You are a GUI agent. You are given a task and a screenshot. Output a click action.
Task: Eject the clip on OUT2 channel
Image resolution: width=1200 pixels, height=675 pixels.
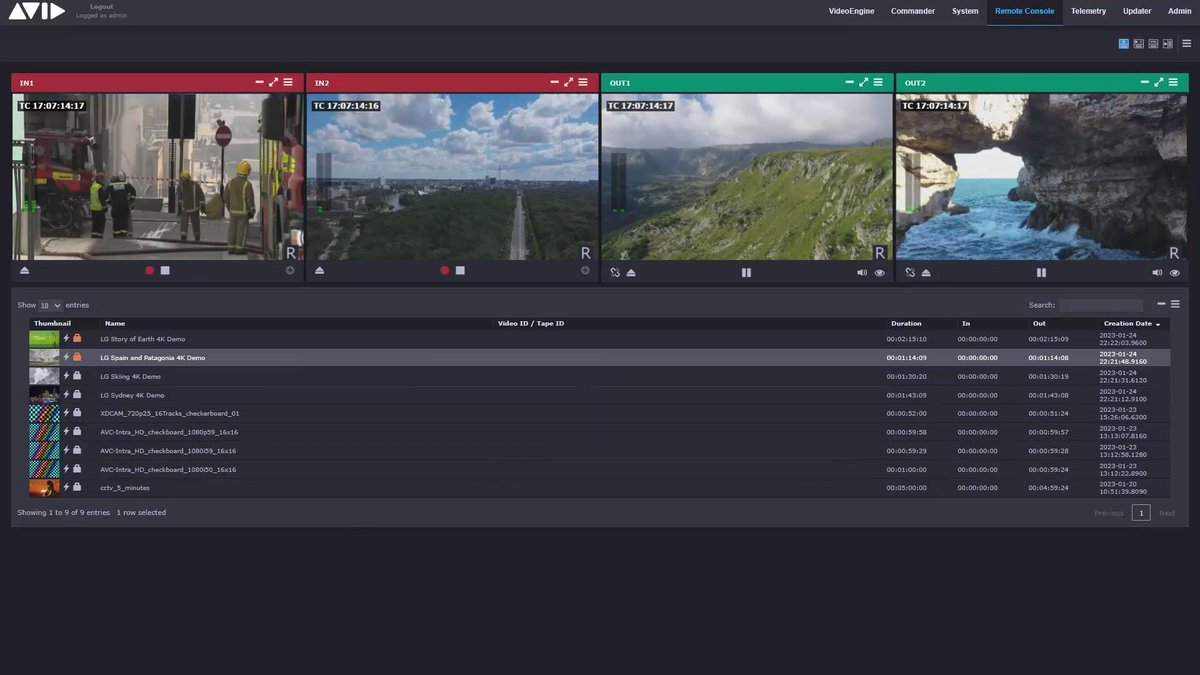point(926,272)
